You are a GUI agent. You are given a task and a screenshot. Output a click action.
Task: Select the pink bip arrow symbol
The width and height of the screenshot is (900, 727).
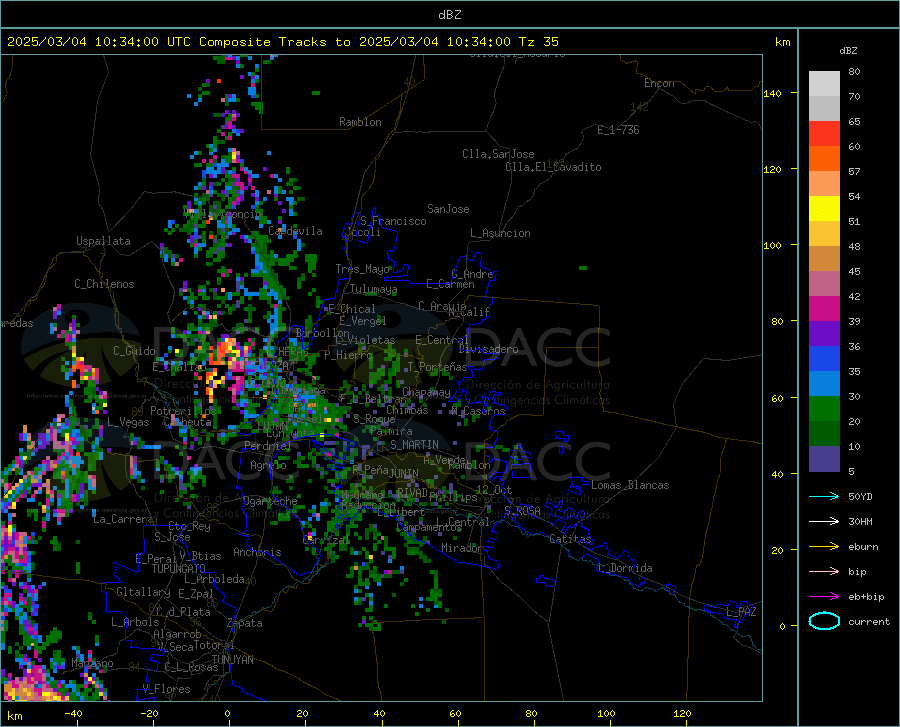[824, 572]
